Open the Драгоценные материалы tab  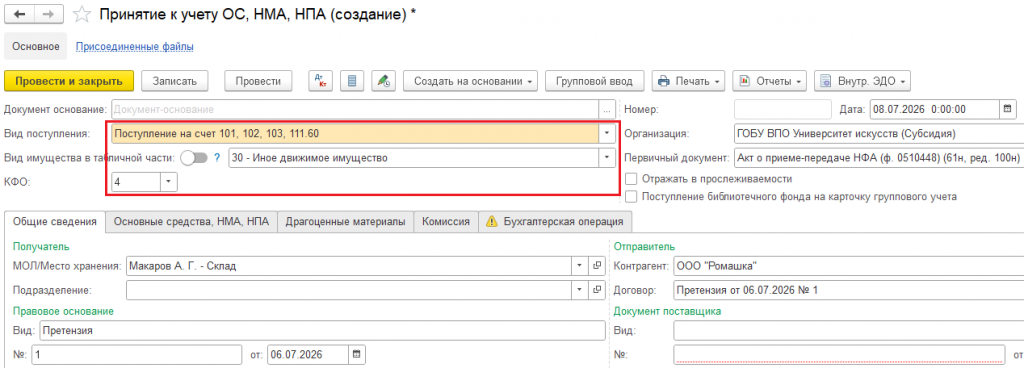pyautogui.click(x=345, y=221)
